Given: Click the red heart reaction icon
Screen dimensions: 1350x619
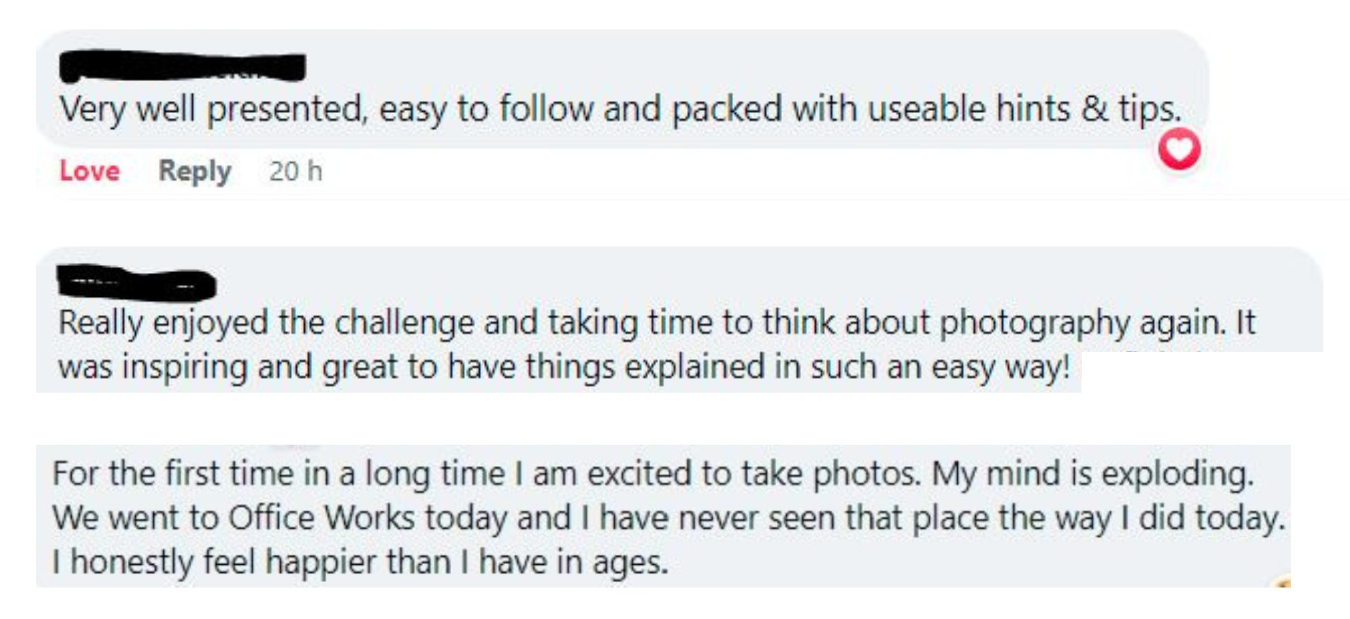Looking at the screenshot, I should (x=1179, y=152).
